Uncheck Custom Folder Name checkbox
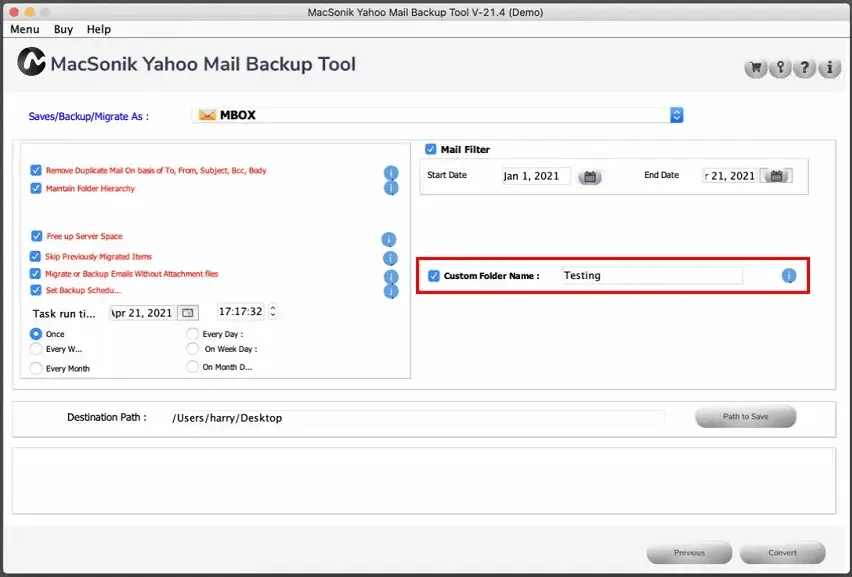Image resolution: width=852 pixels, height=577 pixels. 434,275
